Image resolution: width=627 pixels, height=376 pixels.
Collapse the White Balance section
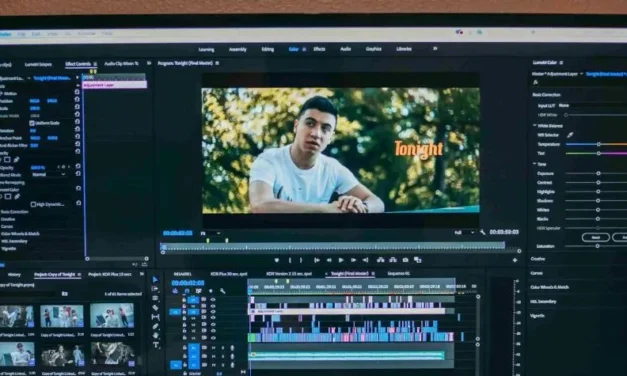[535, 126]
